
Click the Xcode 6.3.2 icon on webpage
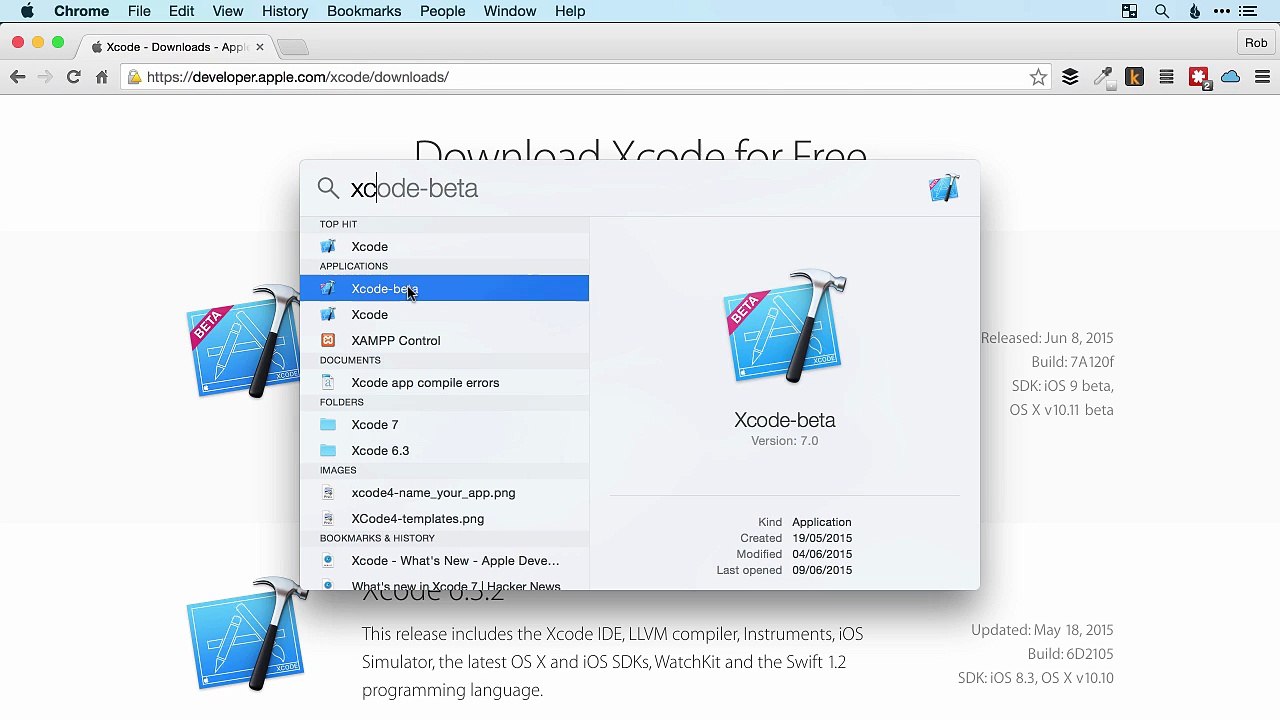[246, 634]
